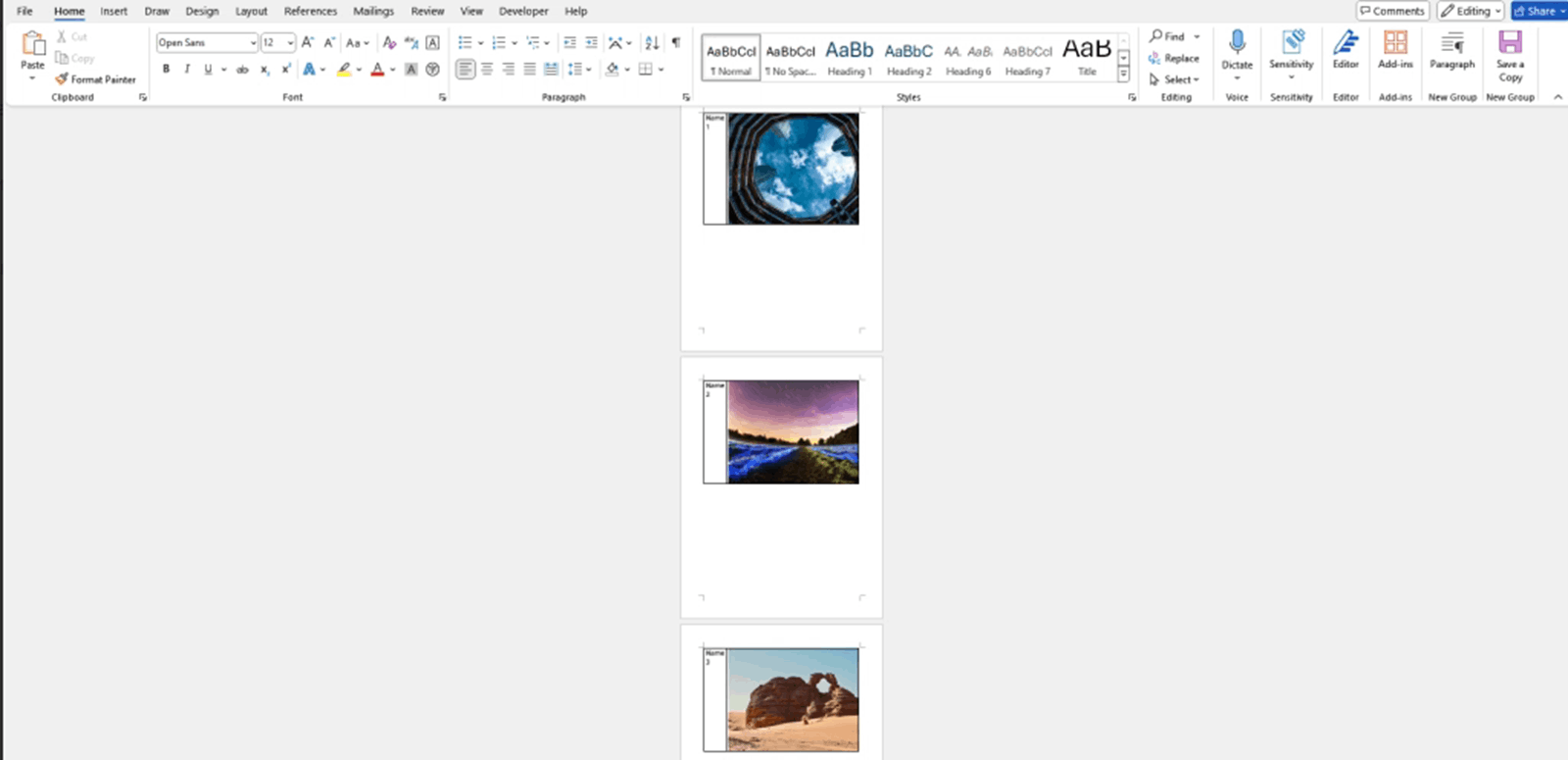Toggle Underline formatting
The width and height of the screenshot is (1568, 760).
208,70
